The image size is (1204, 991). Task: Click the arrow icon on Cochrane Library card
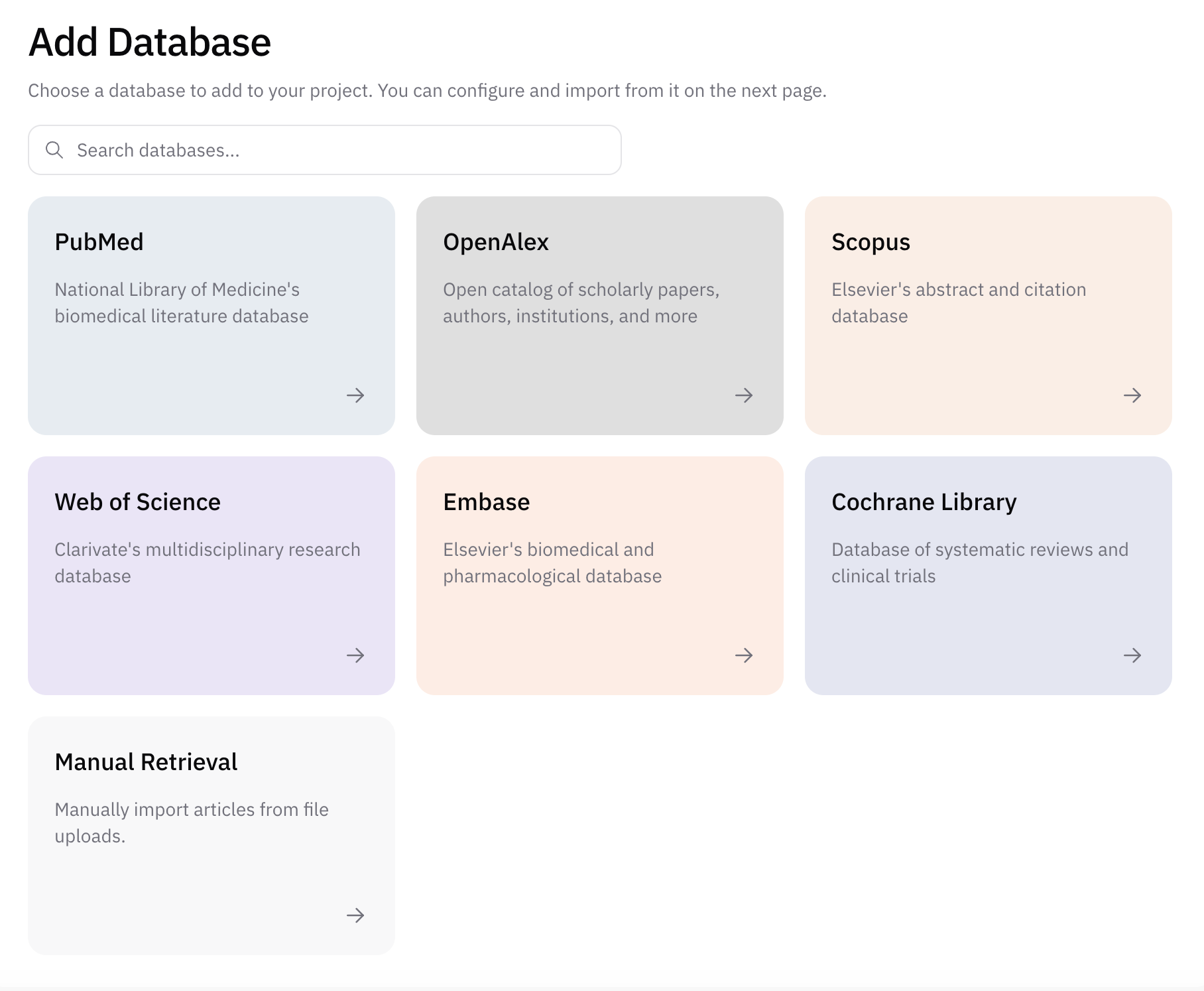1132,655
